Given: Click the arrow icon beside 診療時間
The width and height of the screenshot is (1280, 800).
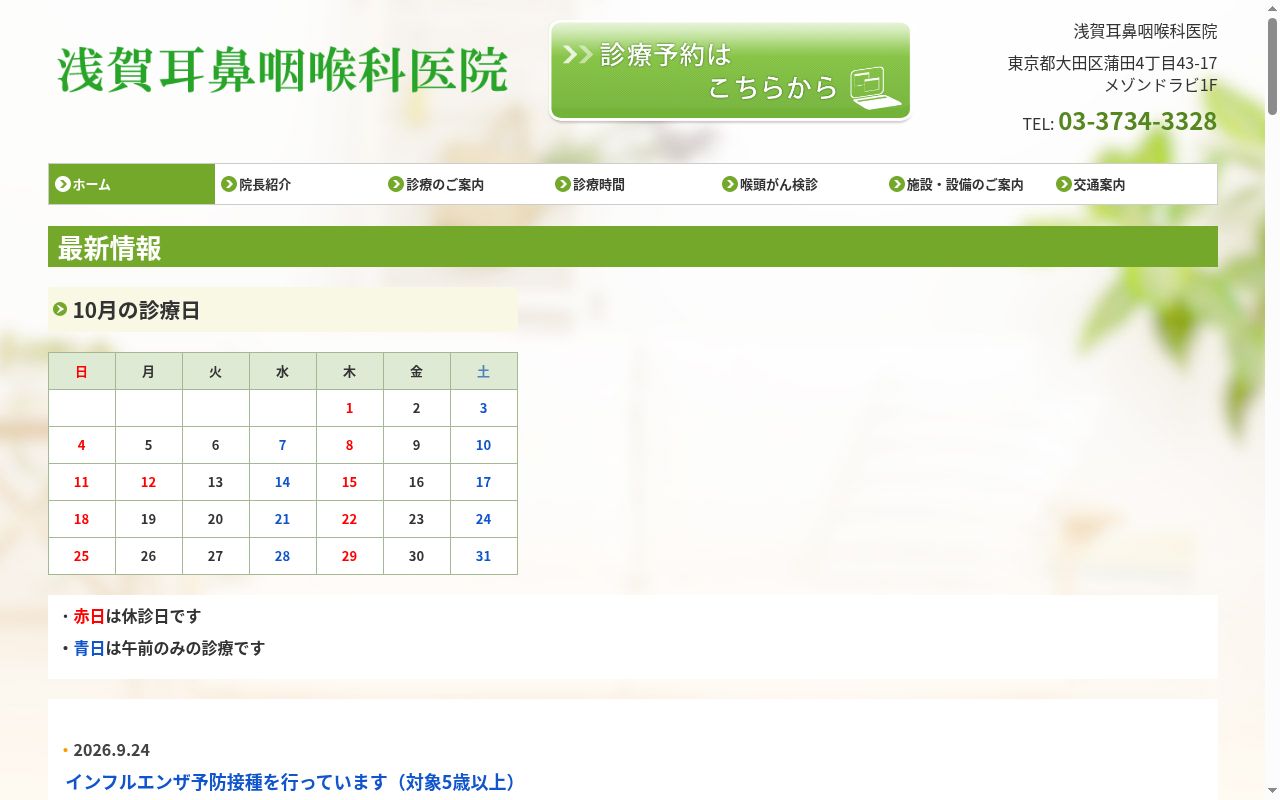Looking at the screenshot, I should (563, 184).
